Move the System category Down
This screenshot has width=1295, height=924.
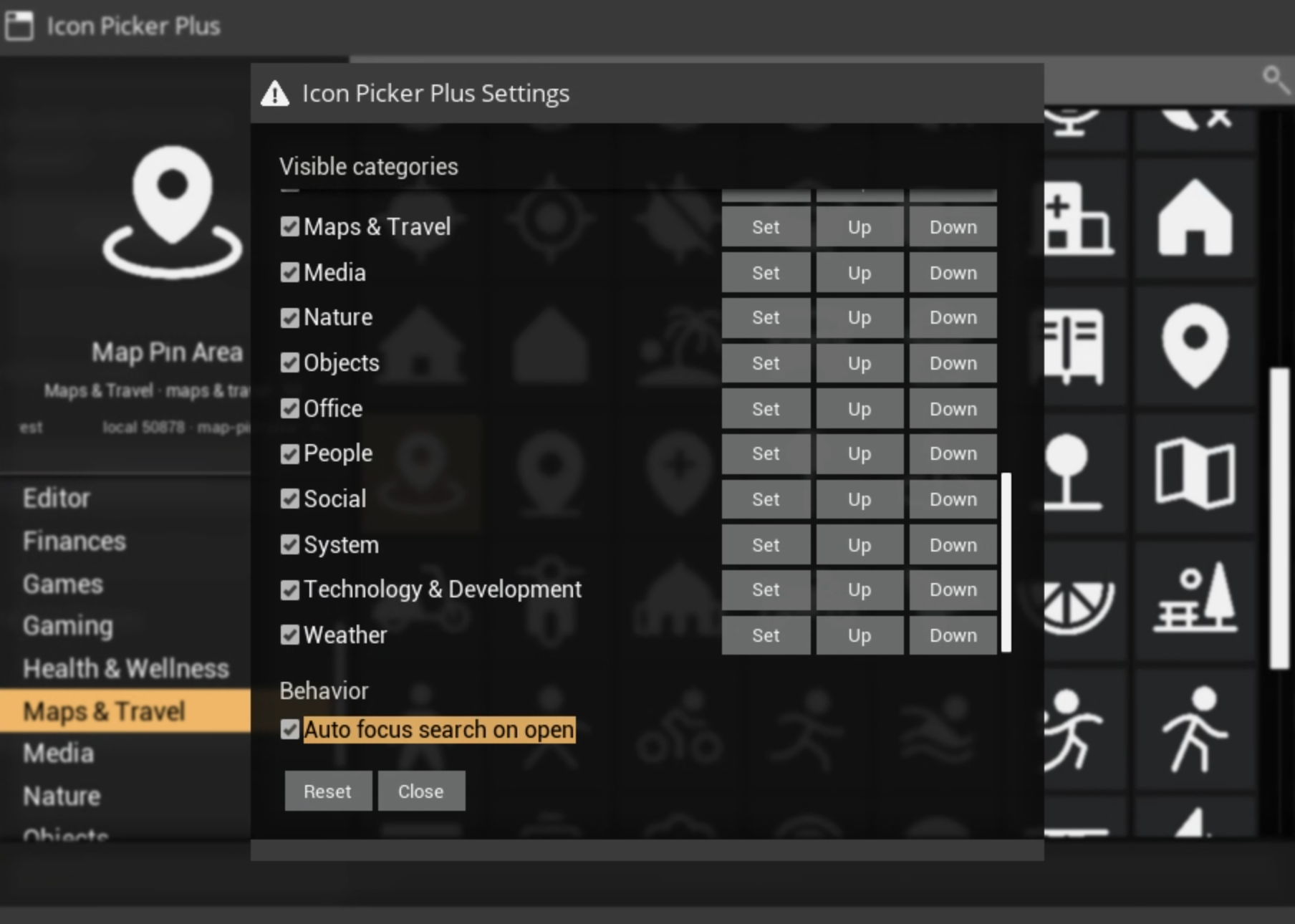953,544
